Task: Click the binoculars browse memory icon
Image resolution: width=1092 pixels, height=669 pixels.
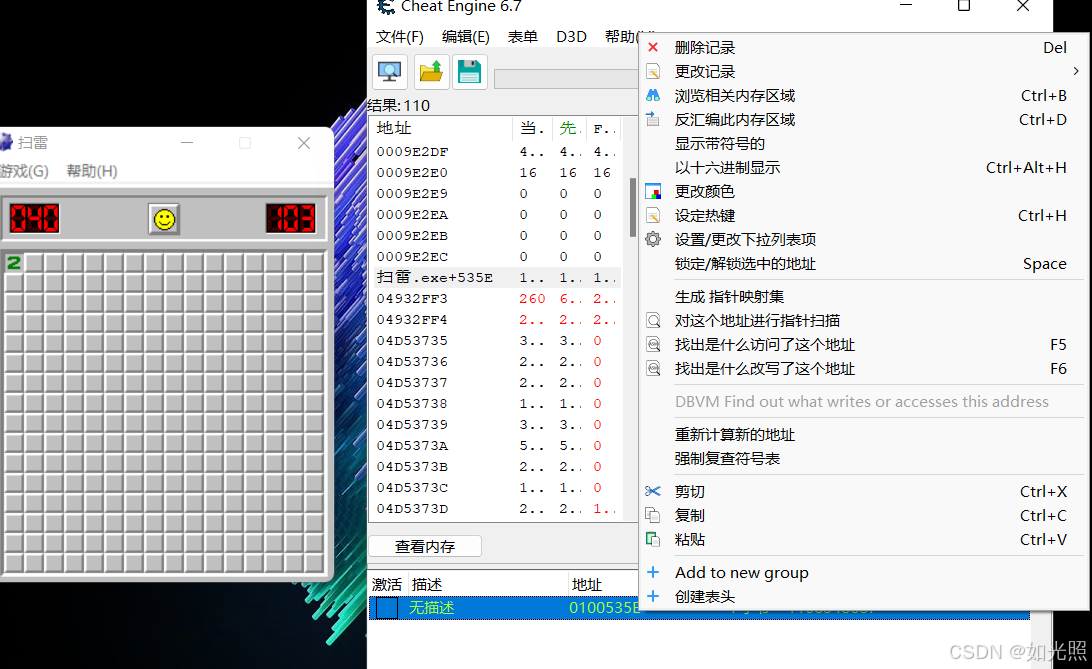Action: pos(653,95)
